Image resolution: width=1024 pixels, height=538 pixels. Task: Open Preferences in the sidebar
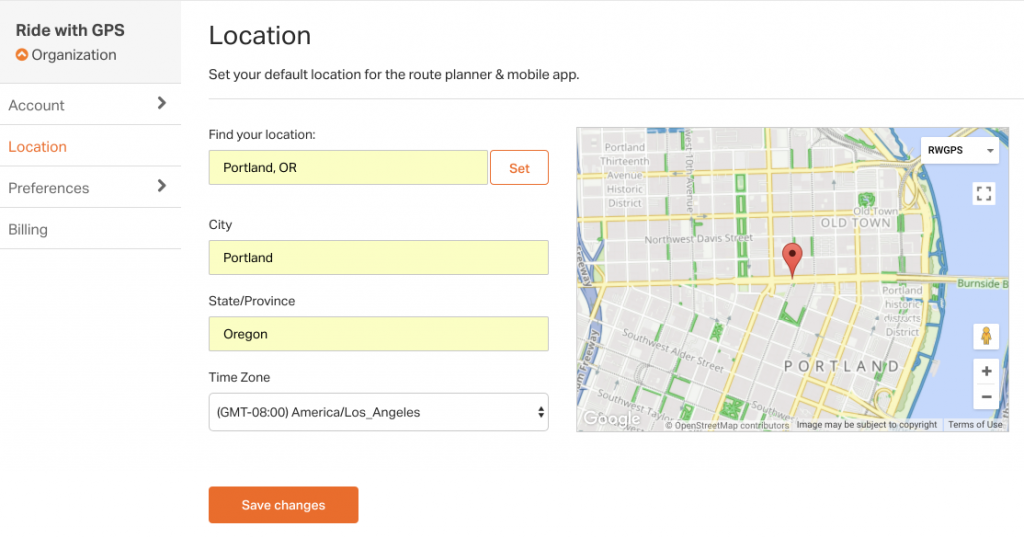point(90,187)
